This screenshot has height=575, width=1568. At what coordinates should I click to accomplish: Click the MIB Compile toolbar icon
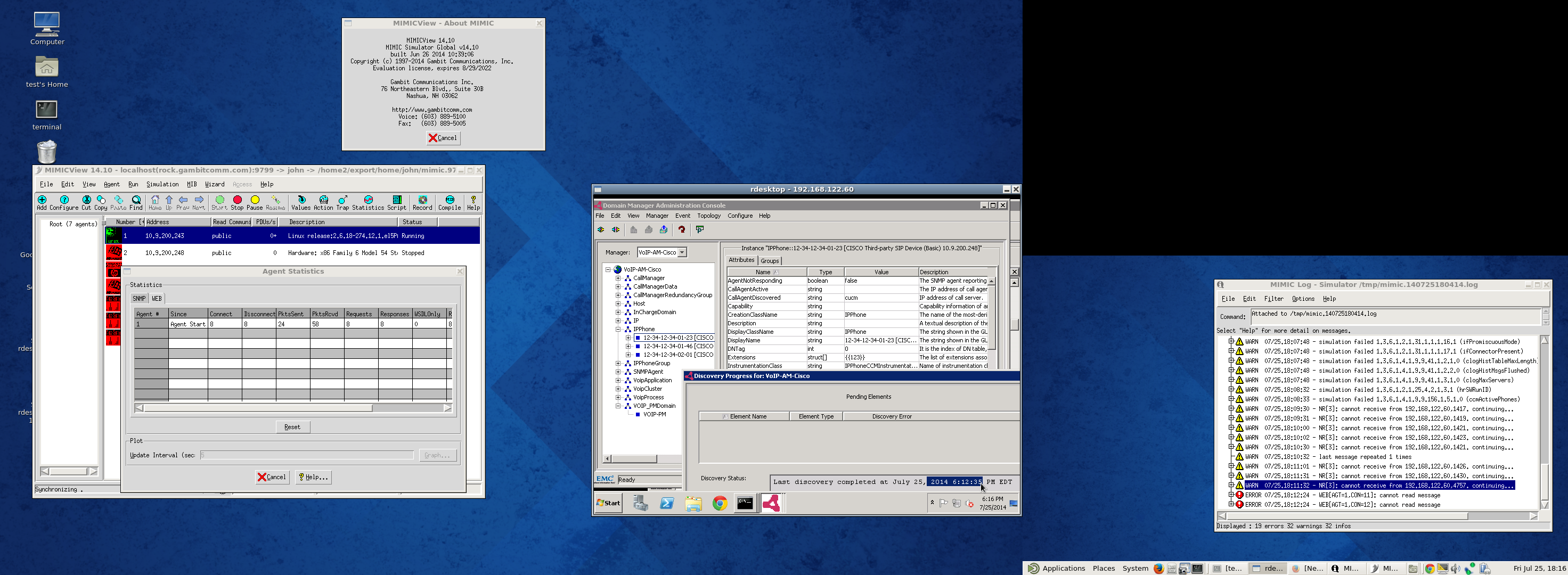[x=450, y=203]
